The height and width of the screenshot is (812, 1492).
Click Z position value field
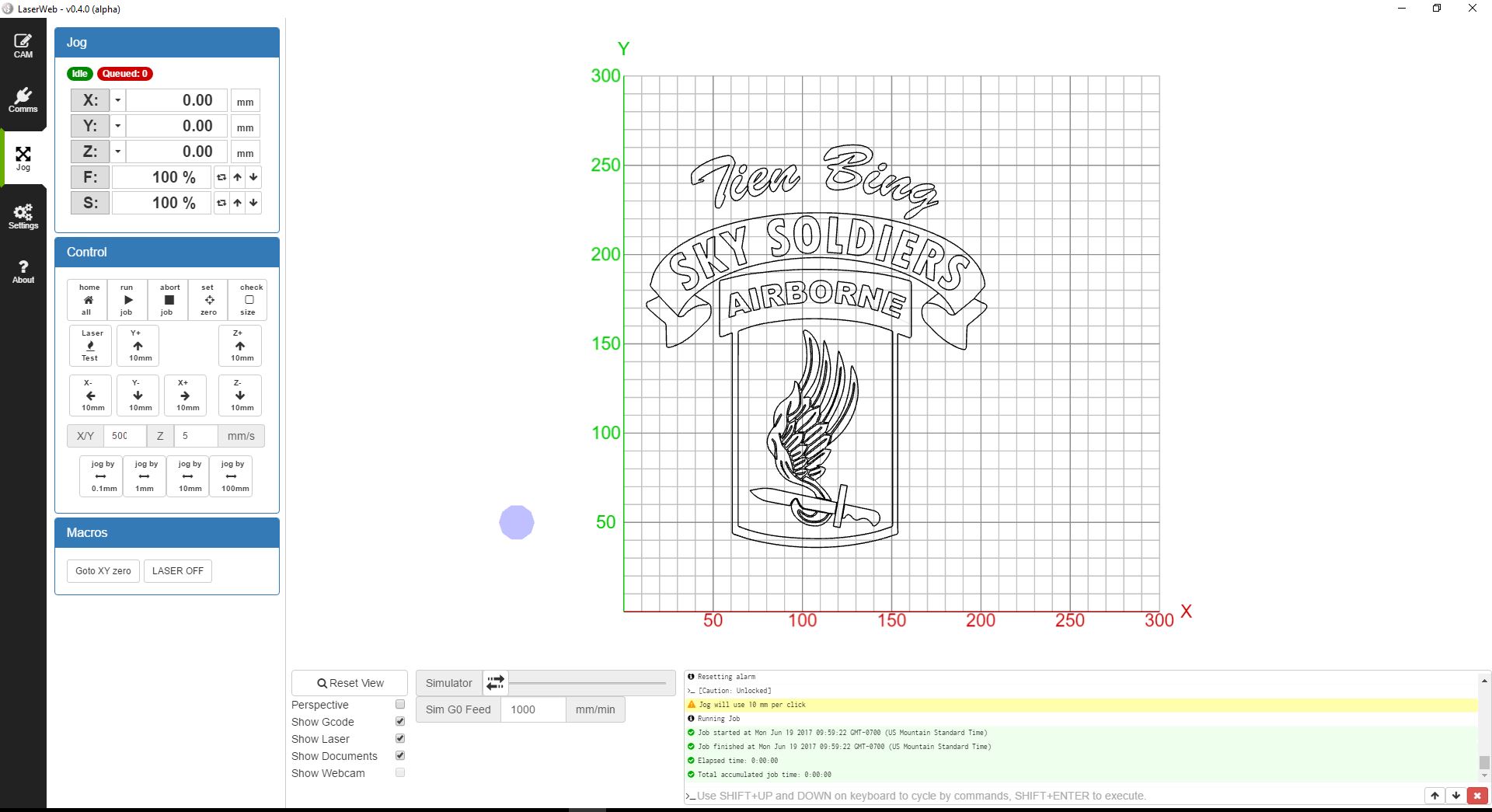point(176,152)
